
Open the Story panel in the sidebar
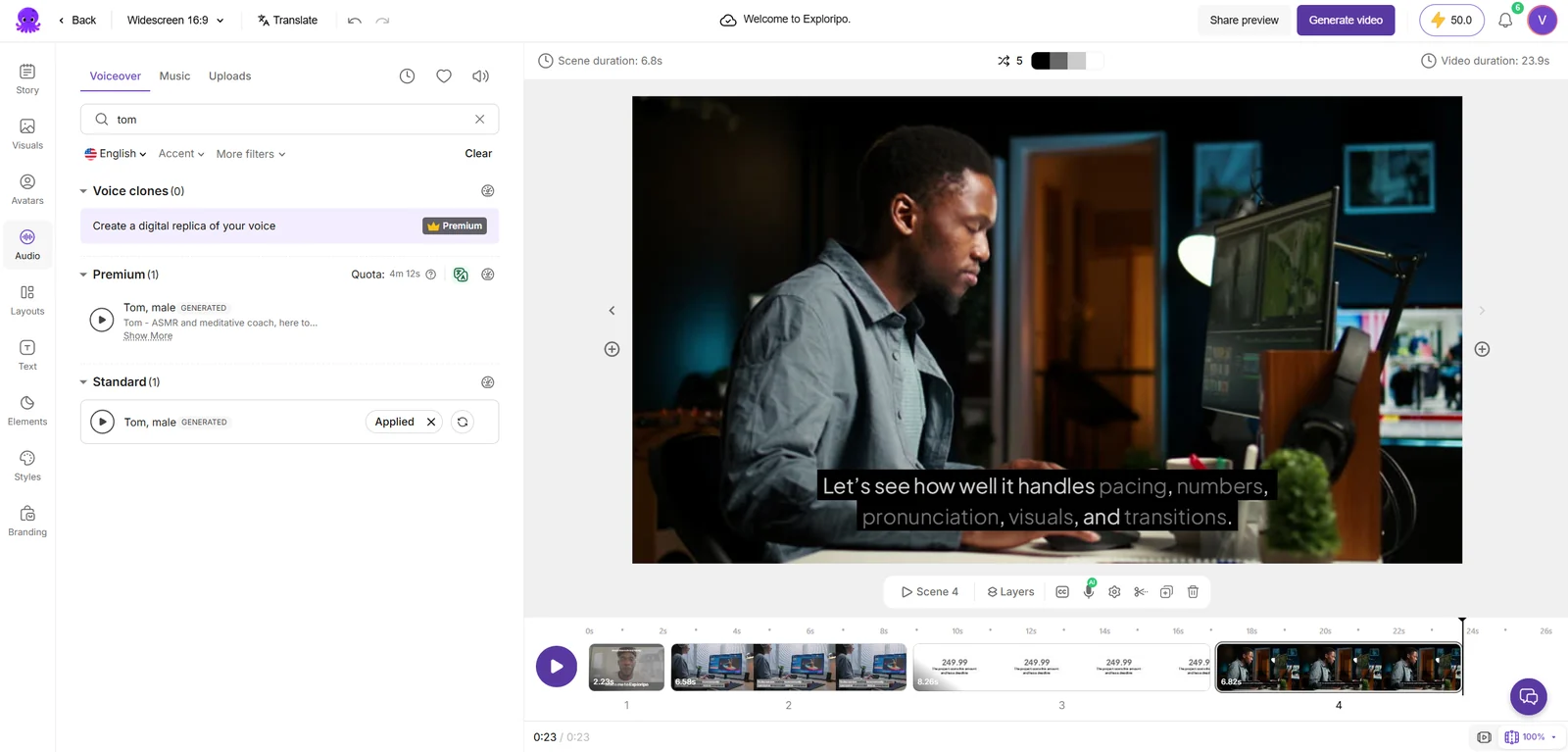point(27,78)
